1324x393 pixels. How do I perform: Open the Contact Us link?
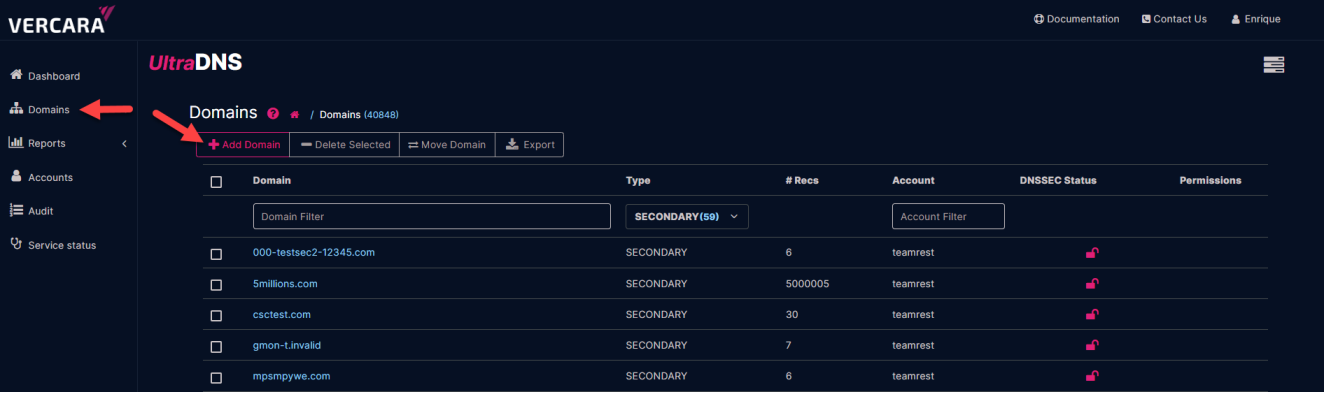[x=1174, y=19]
